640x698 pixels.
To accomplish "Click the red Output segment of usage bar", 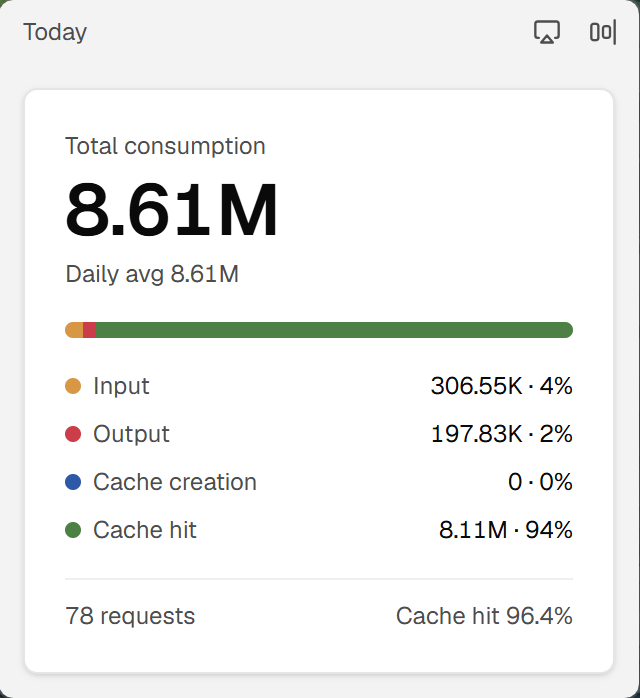I will (x=89, y=330).
